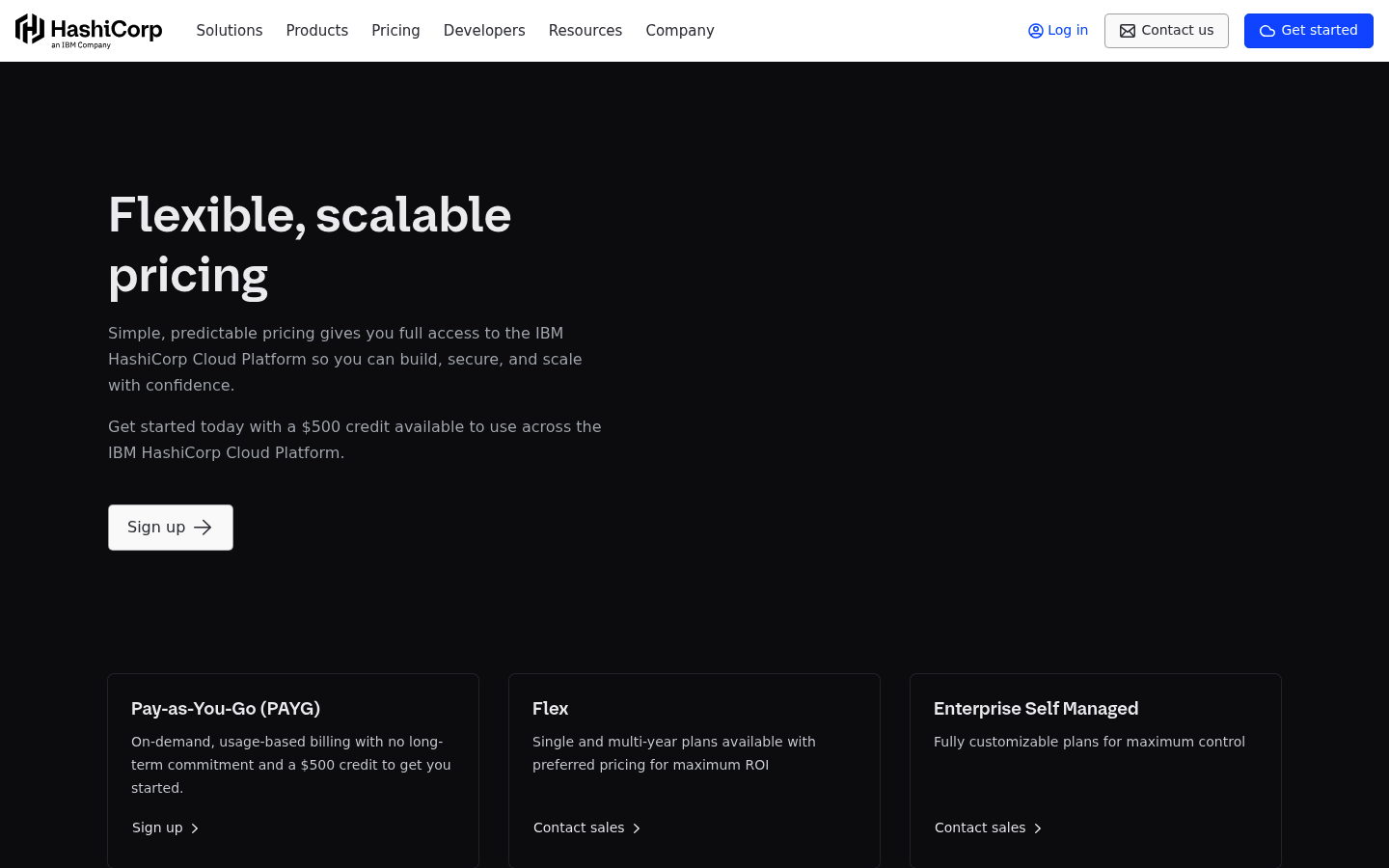Screen dimensions: 1389x868
Task: Click 'Fully customizable plans for maximum control' text
Action: tap(1089, 742)
